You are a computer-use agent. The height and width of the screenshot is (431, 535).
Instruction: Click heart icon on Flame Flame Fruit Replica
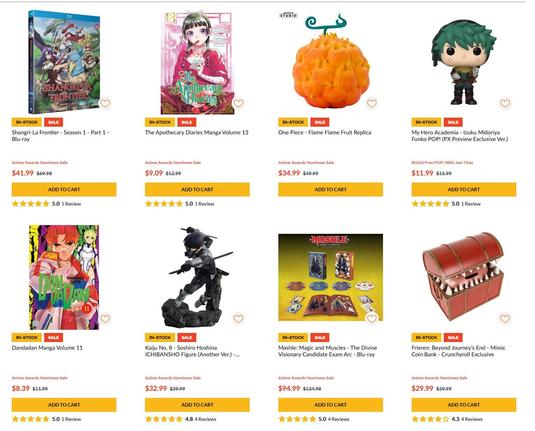click(x=372, y=103)
